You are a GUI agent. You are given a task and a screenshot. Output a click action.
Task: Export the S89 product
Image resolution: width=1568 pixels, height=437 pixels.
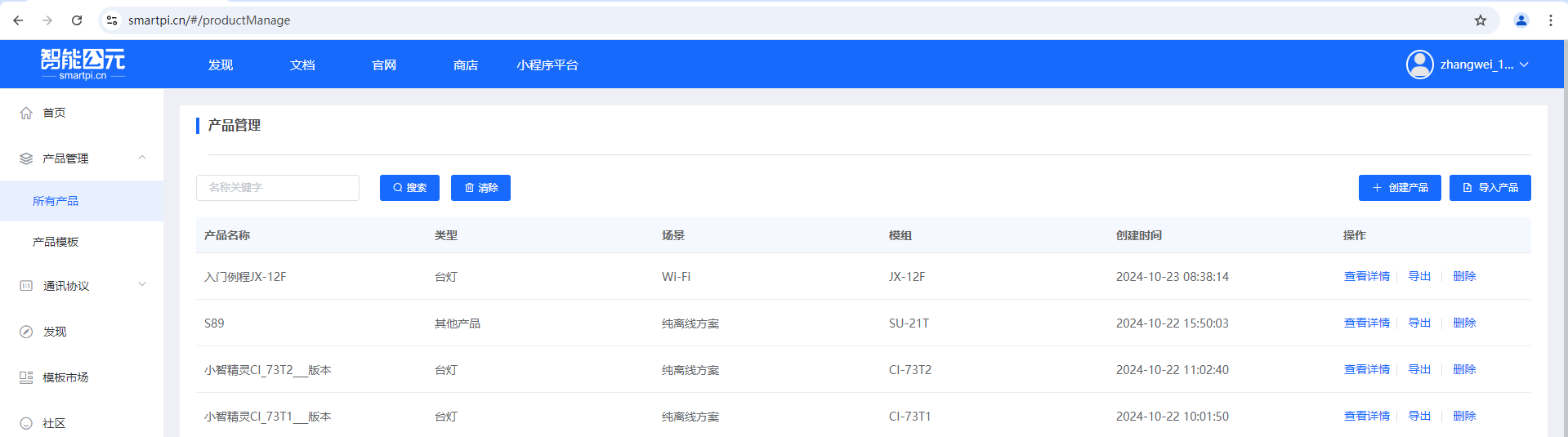click(x=1419, y=323)
